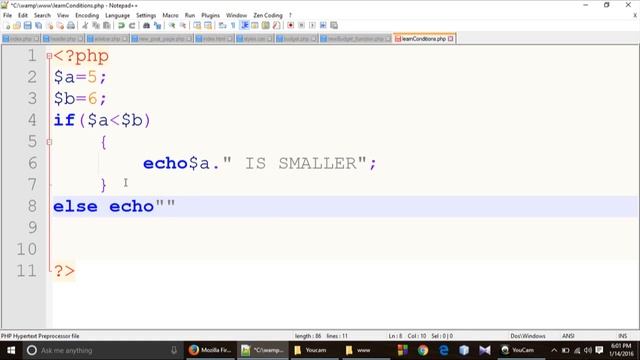Open the Search menu
Image resolution: width=640 pixels, height=360 pixels.
42,16
